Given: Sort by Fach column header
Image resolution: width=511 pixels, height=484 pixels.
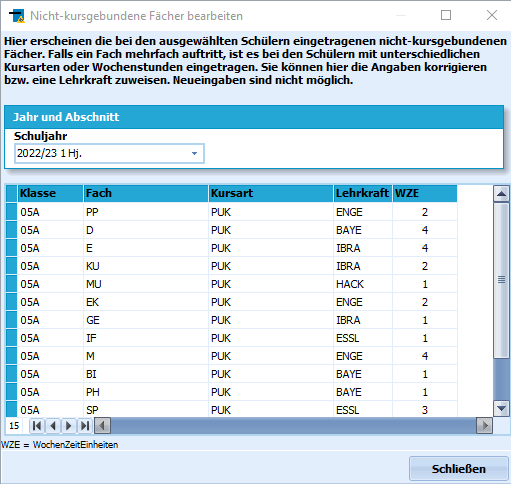Looking at the screenshot, I should point(146,193).
